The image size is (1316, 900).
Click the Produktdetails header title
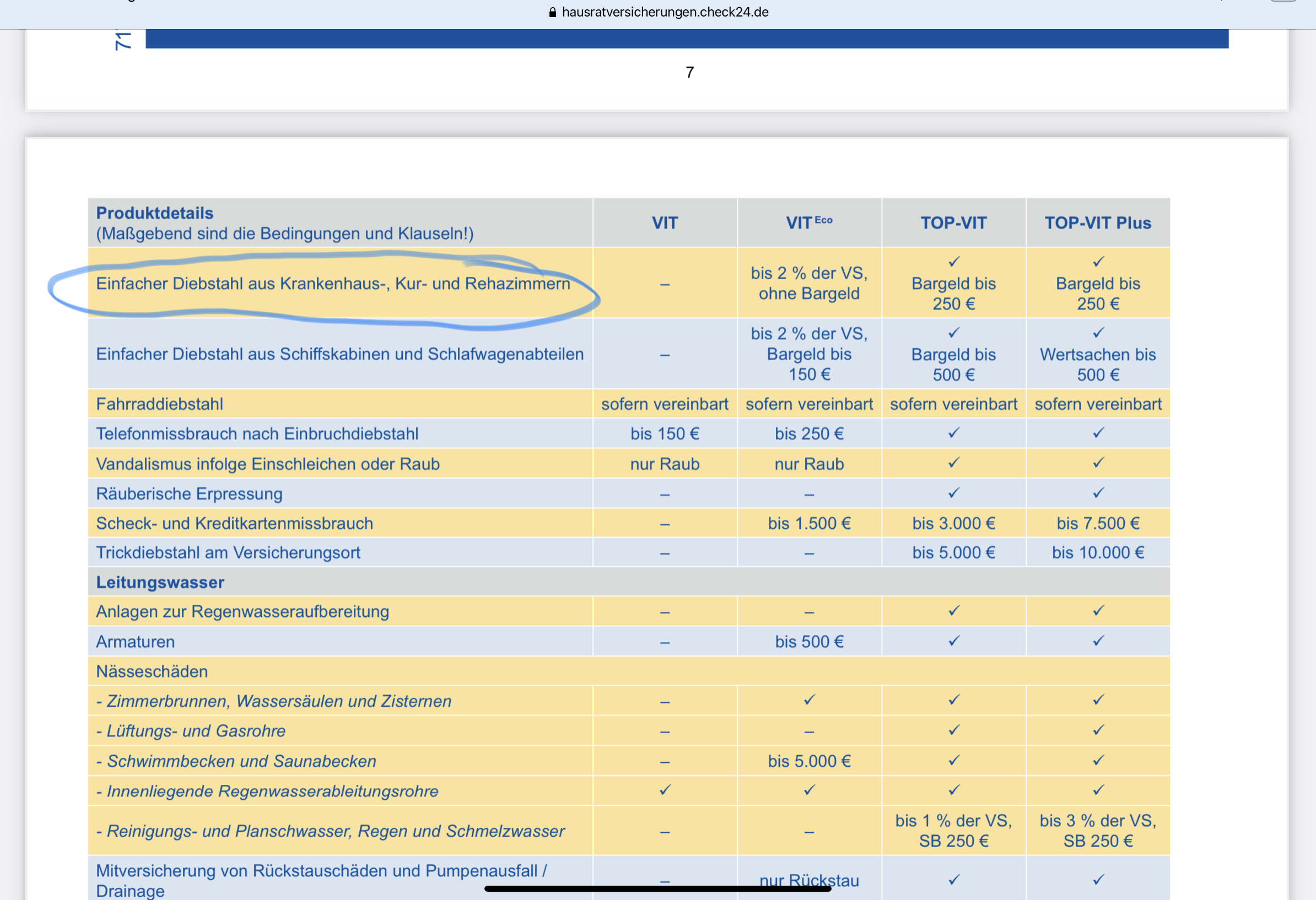click(x=155, y=213)
